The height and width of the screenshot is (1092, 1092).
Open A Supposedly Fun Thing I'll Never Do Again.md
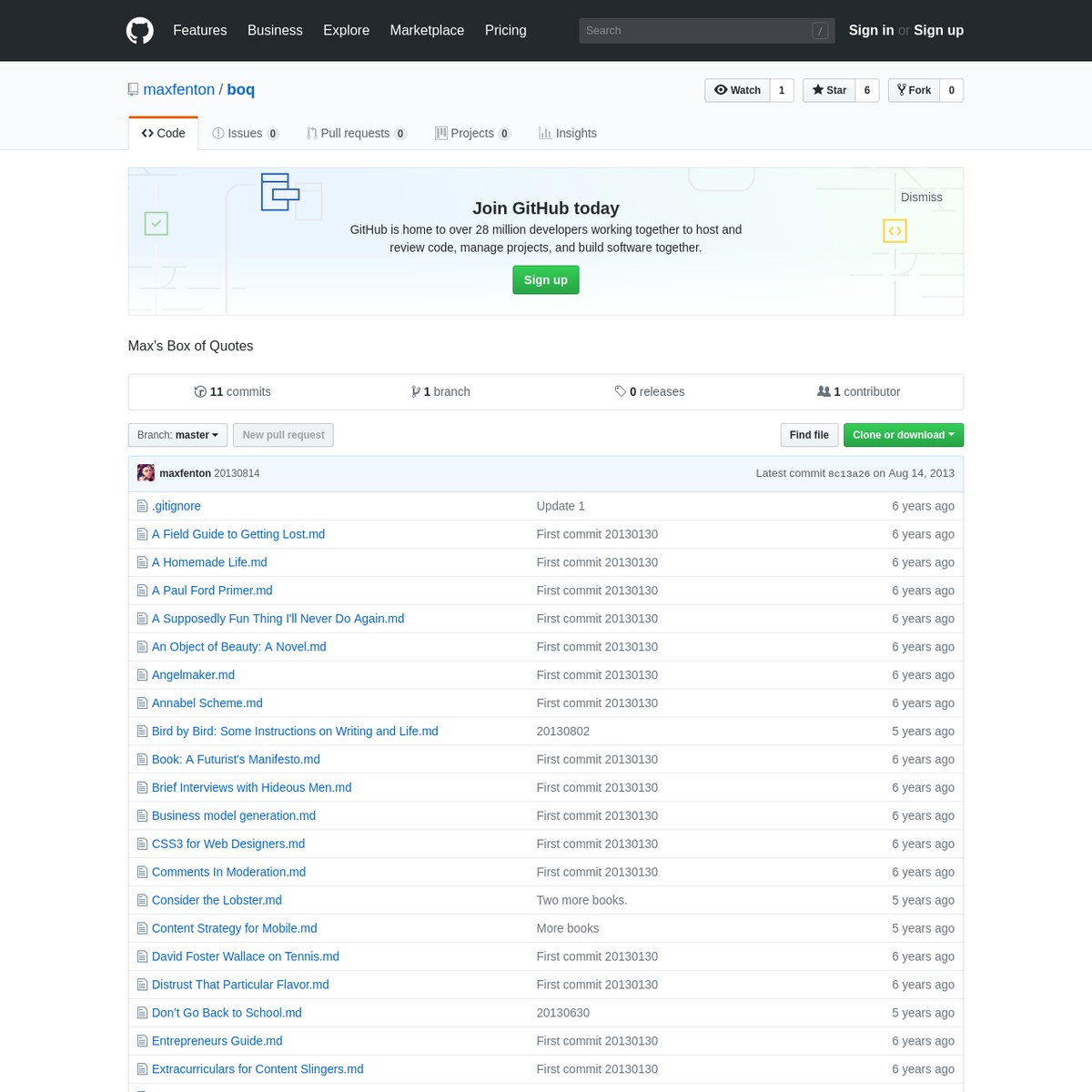(x=278, y=619)
